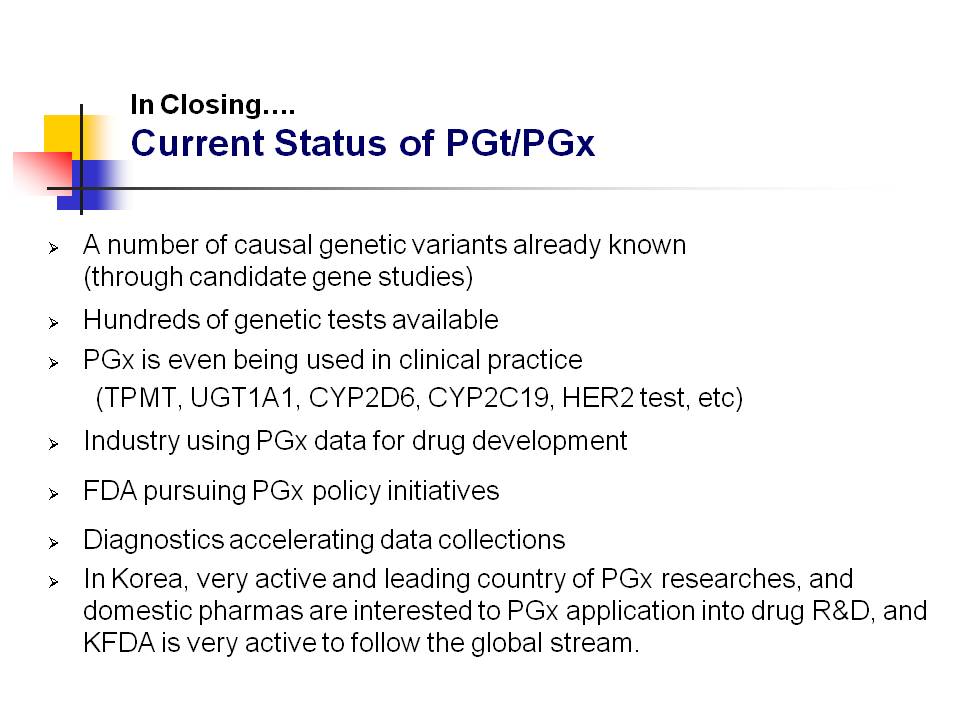Click the yellow square in slide logo

[63, 135]
